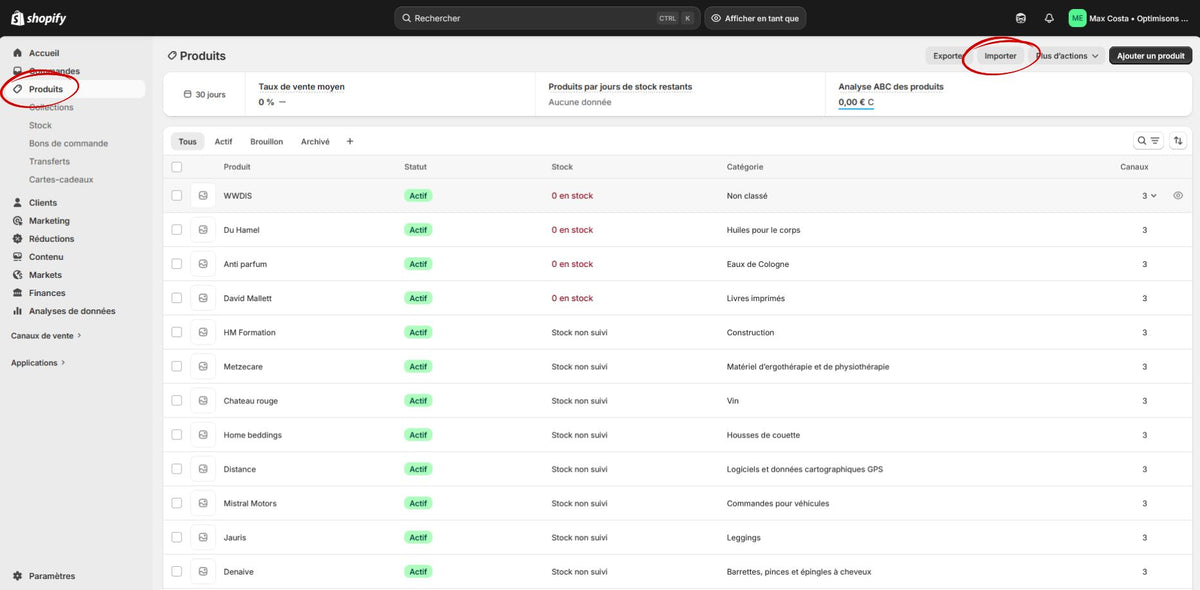Click the Marketing icon in the sidebar
1200x590 pixels.
pyautogui.click(x=18, y=221)
